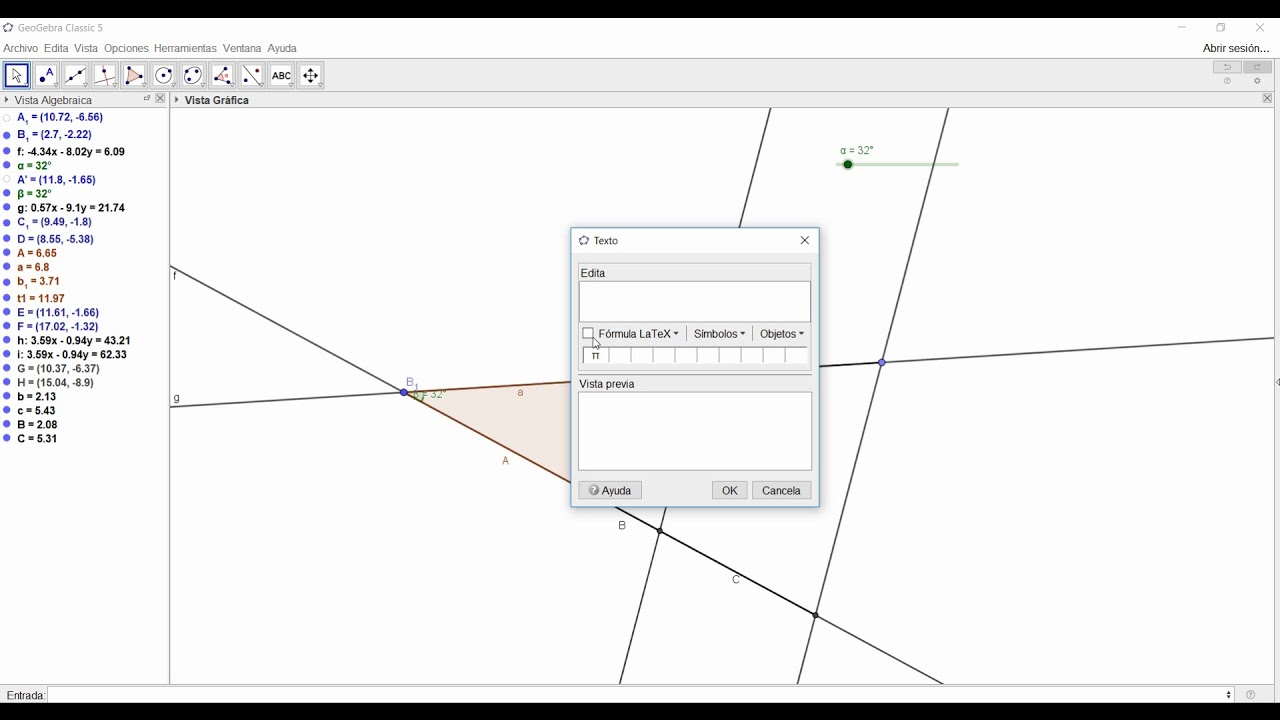The image size is (1280, 720).
Task: Expand the Vista Gráfica style bar arrow
Action: [177, 100]
